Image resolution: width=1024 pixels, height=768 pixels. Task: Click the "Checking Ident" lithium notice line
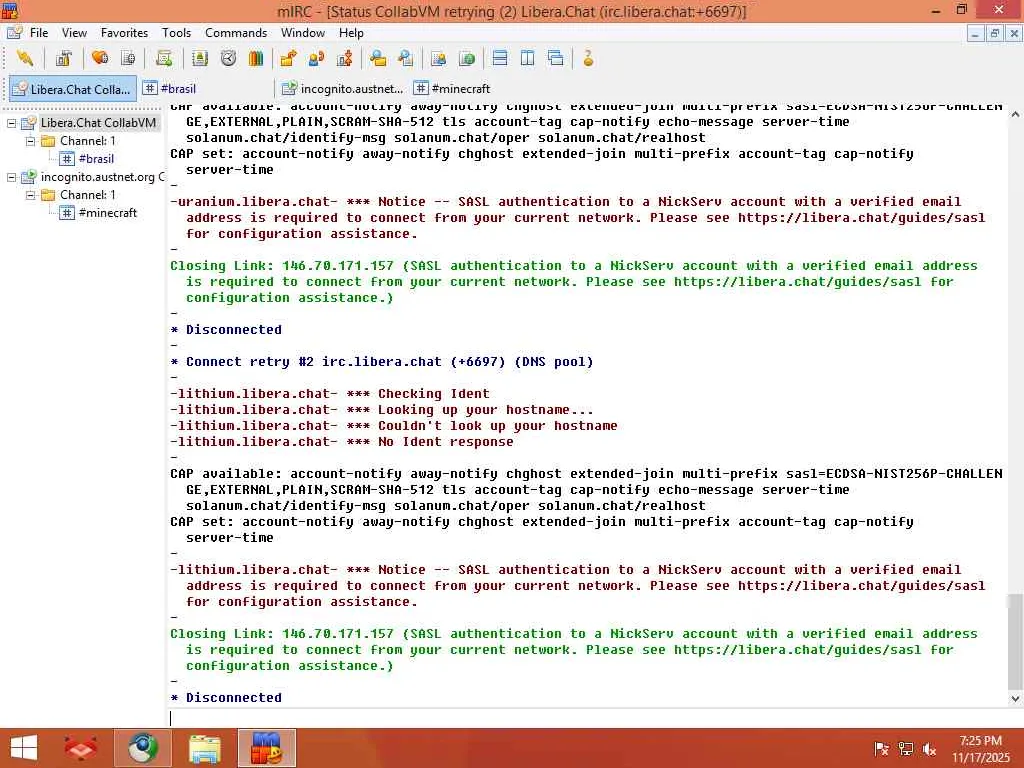(330, 394)
